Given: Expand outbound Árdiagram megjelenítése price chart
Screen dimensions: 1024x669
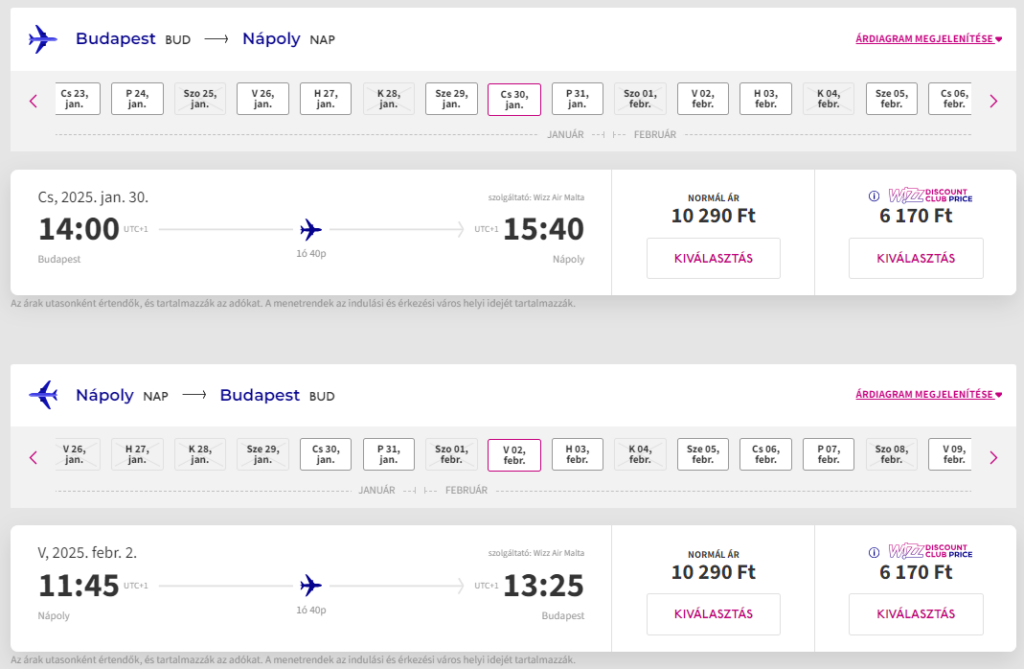Looking at the screenshot, I should coord(928,39).
